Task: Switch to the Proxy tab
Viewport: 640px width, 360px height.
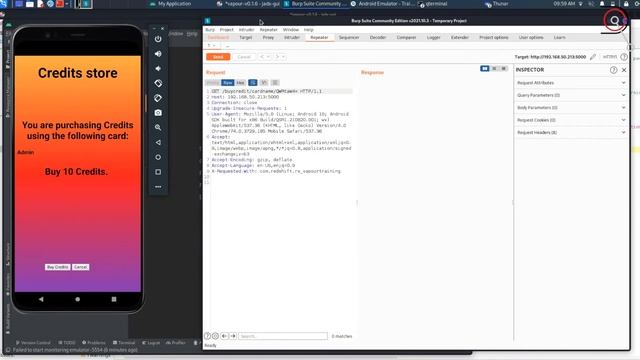Action: (x=268, y=38)
